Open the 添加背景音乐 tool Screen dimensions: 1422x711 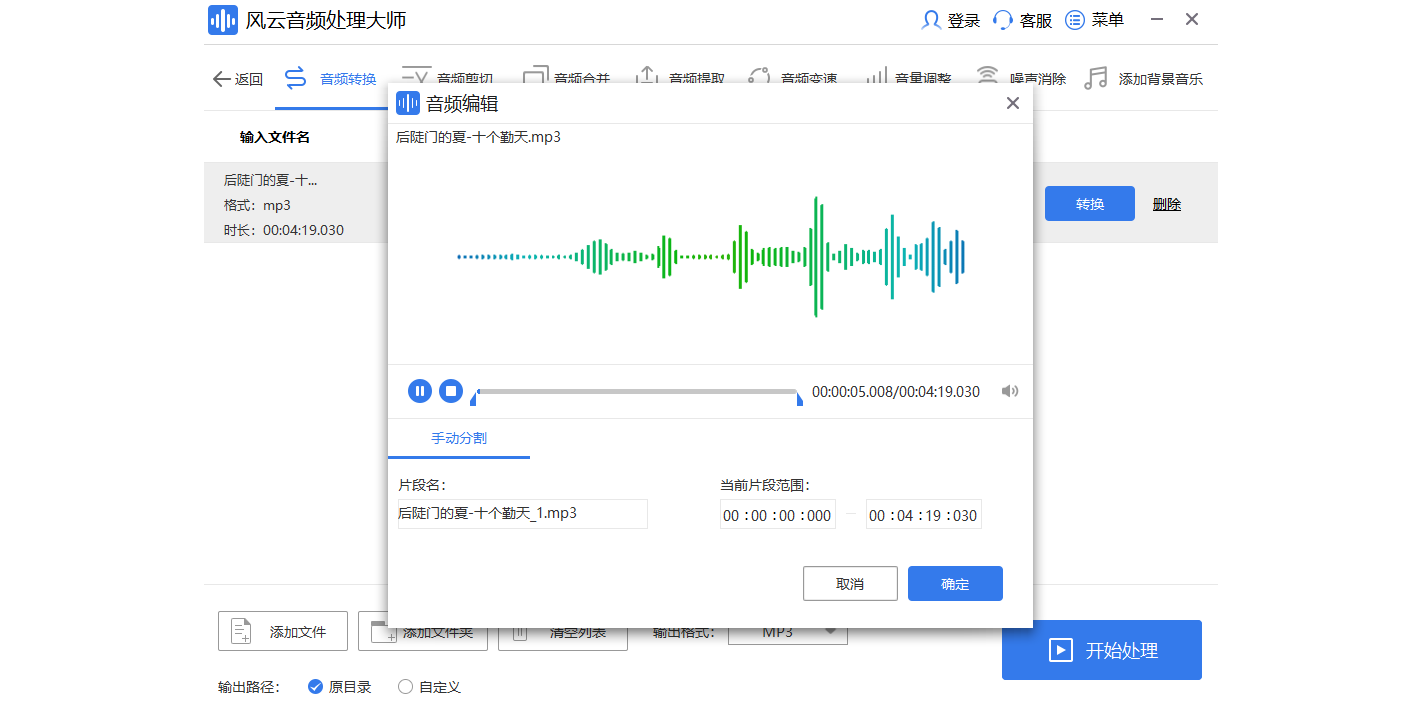pos(1143,79)
